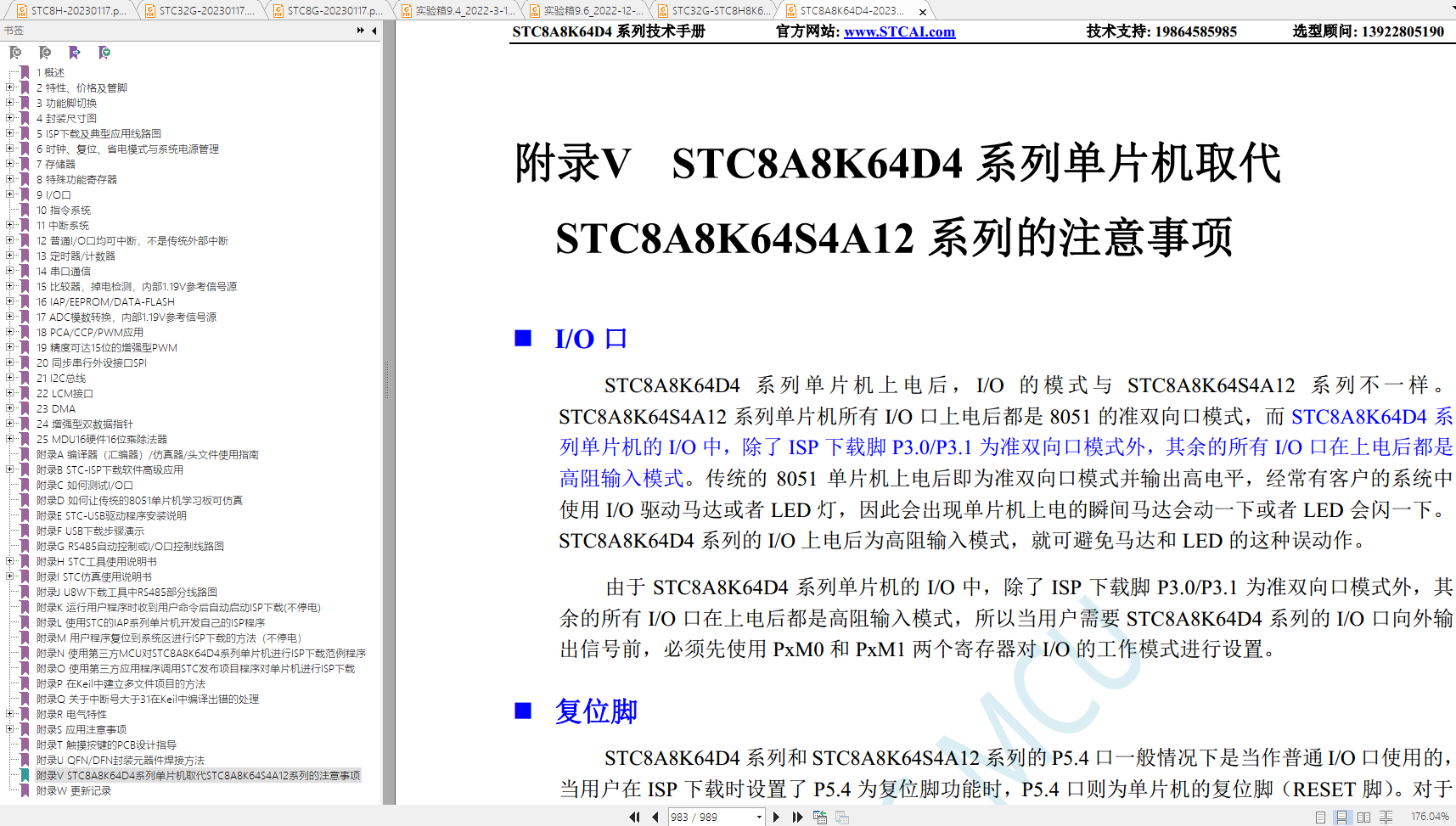This screenshot has height=826, width=1456.
Task: Switch to continuous page view
Action: (x=1341, y=817)
